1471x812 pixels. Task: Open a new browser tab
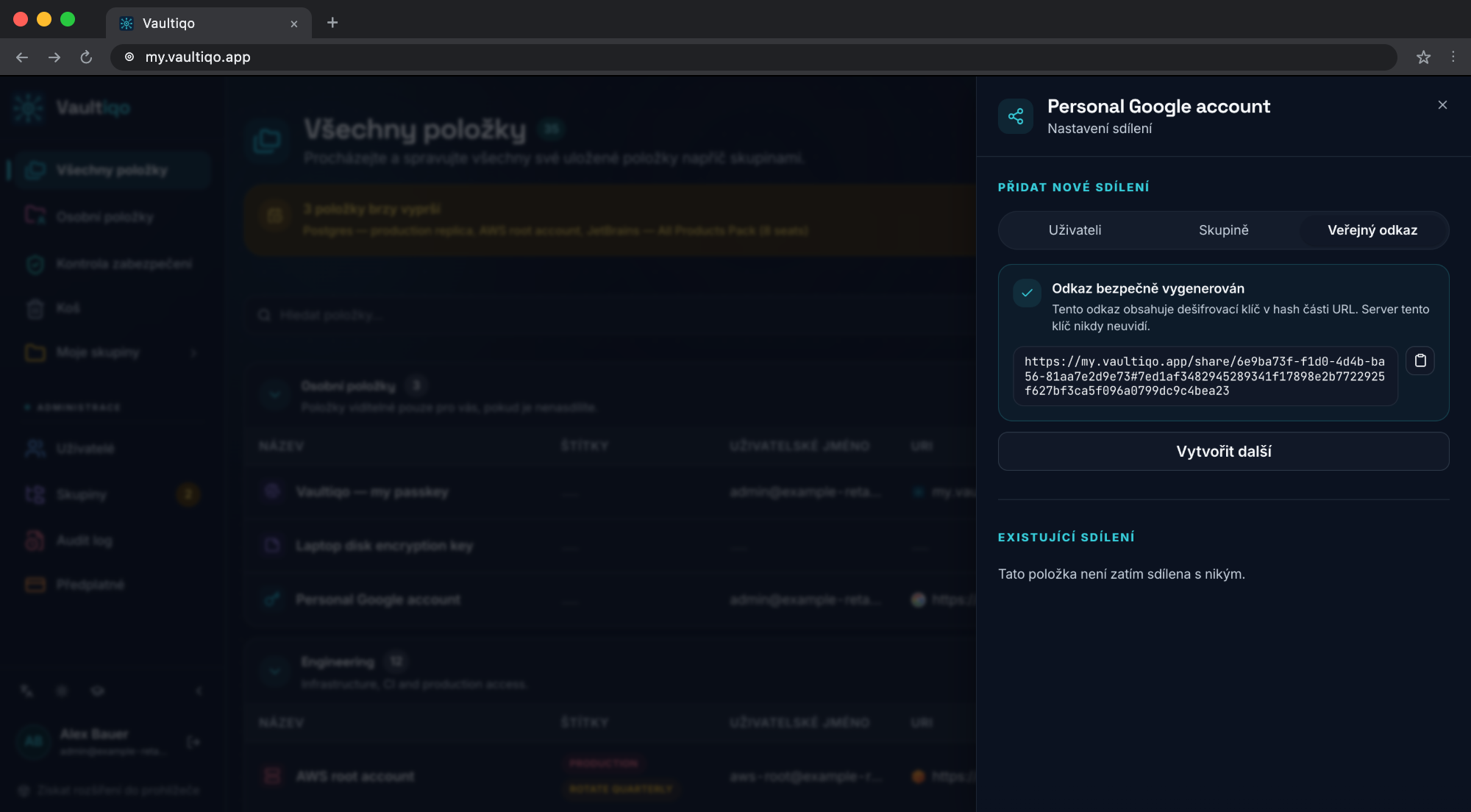coord(332,23)
